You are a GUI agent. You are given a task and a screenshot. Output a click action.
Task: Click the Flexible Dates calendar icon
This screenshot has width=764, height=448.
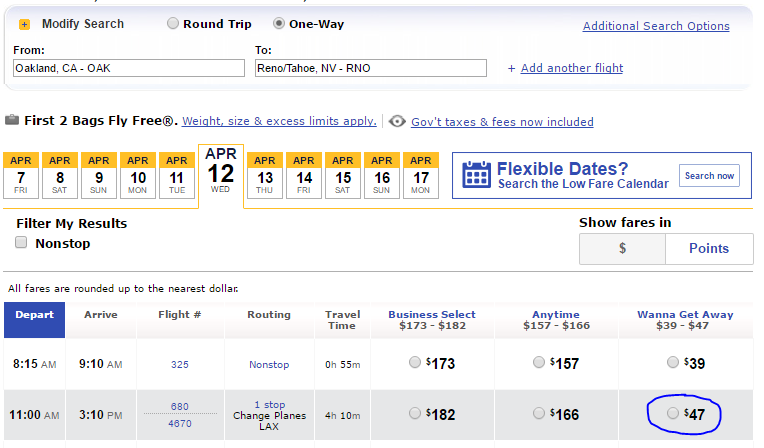[475, 175]
